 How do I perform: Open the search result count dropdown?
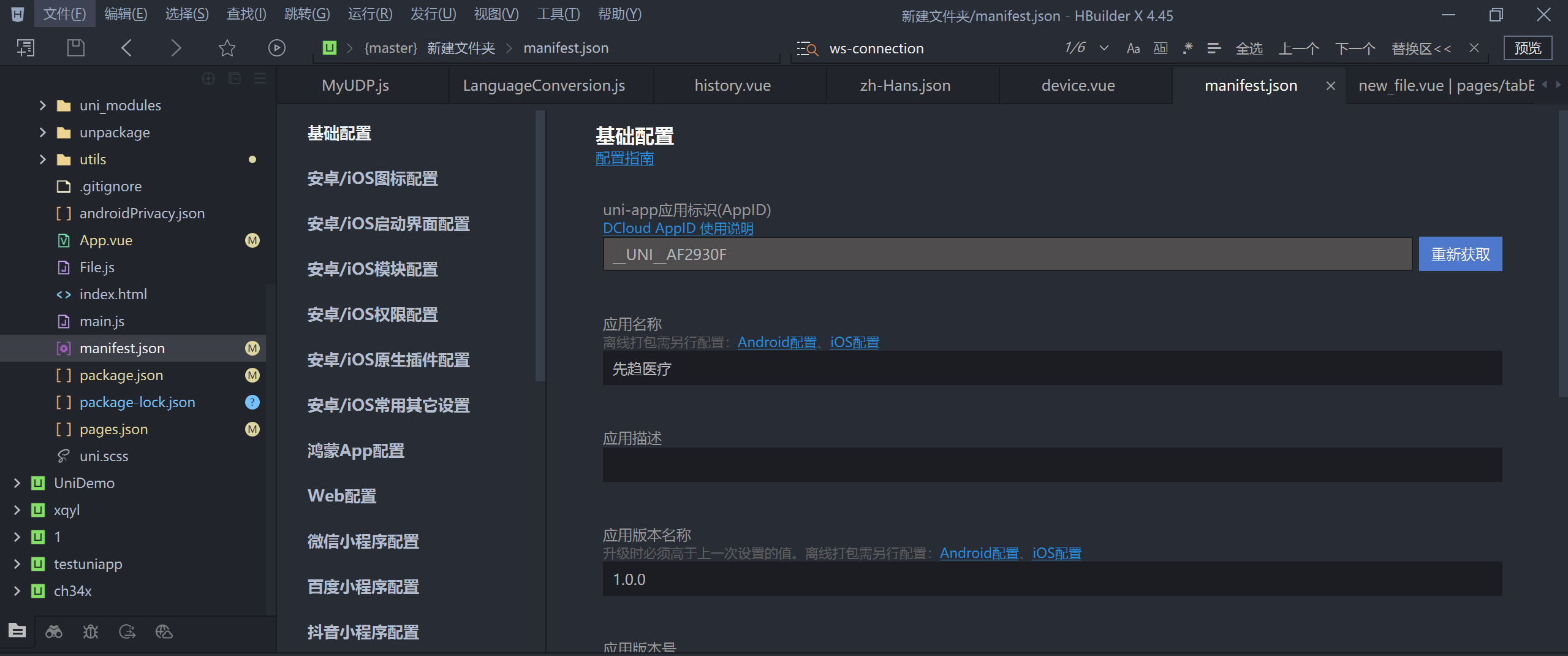[x=1104, y=48]
